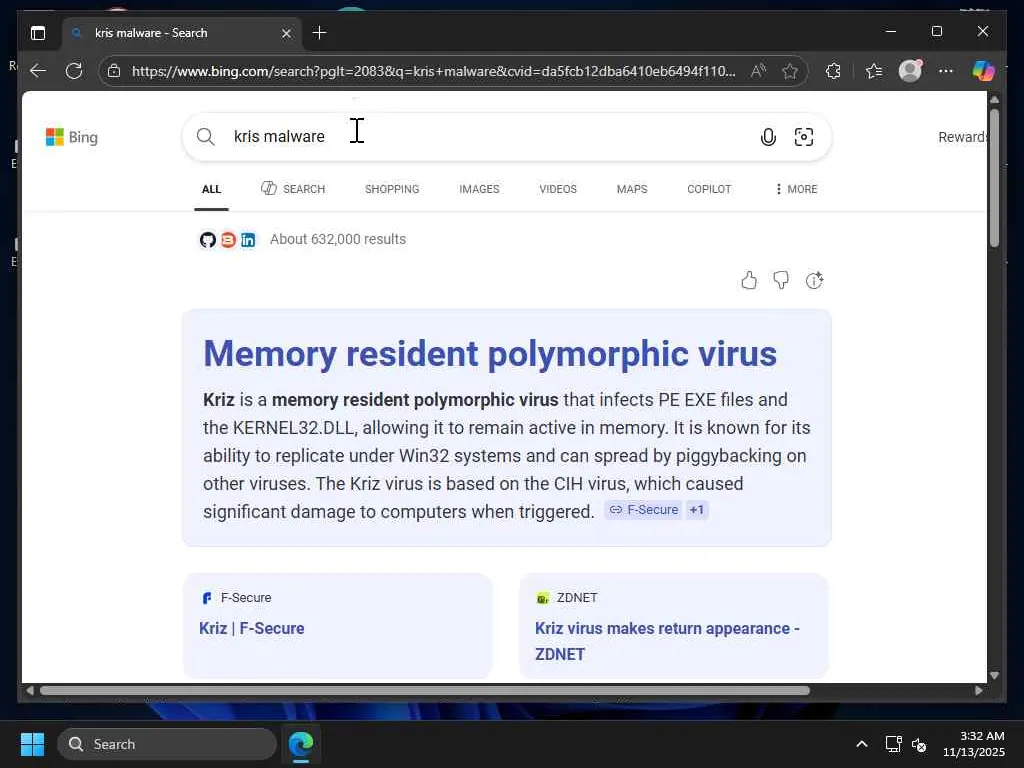This screenshot has width=1024, height=768.
Task: Give the answer a thumbs up
Action: click(749, 280)
